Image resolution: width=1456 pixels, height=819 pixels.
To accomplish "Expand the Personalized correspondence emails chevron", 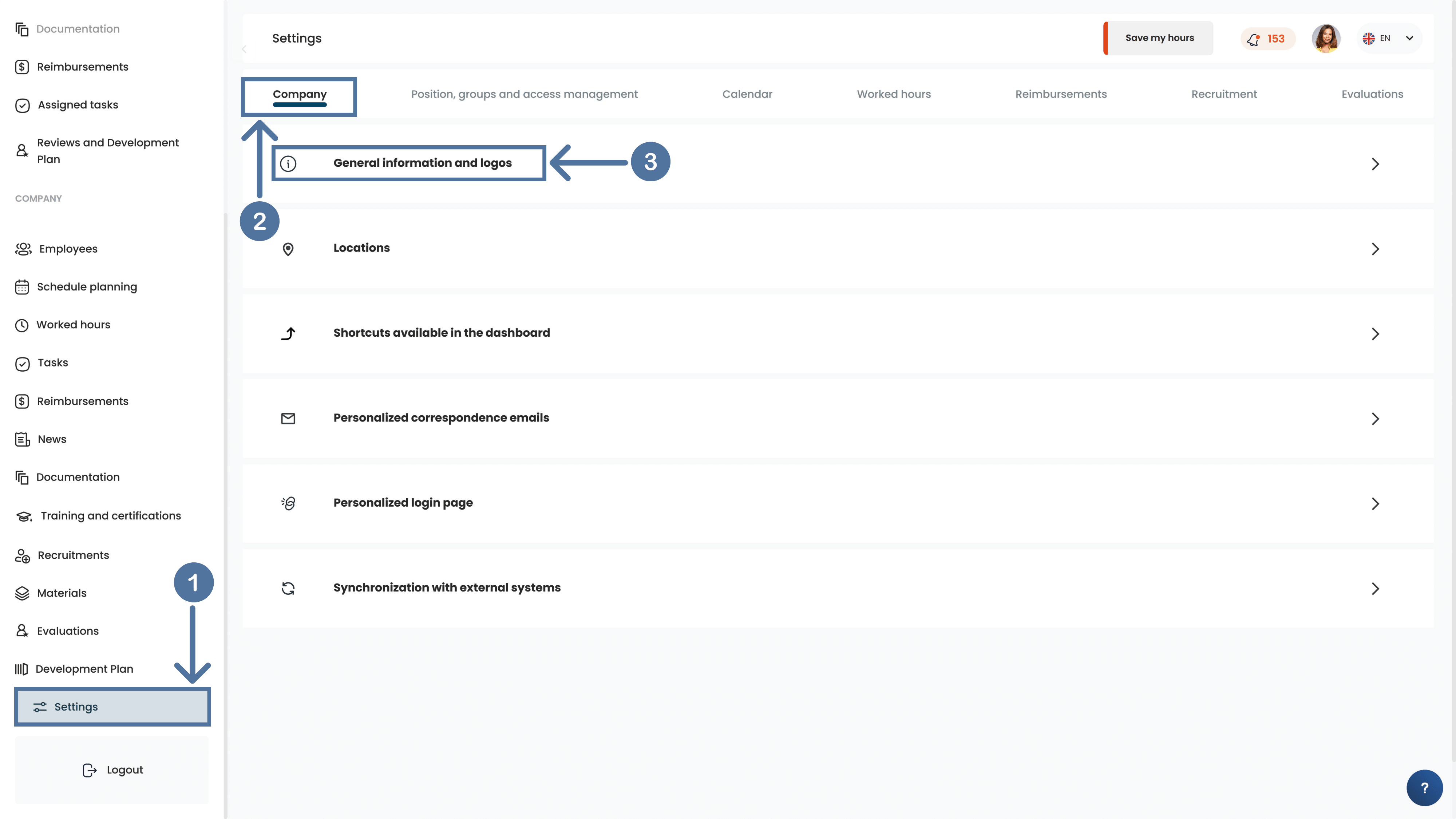I will 1375,419.
